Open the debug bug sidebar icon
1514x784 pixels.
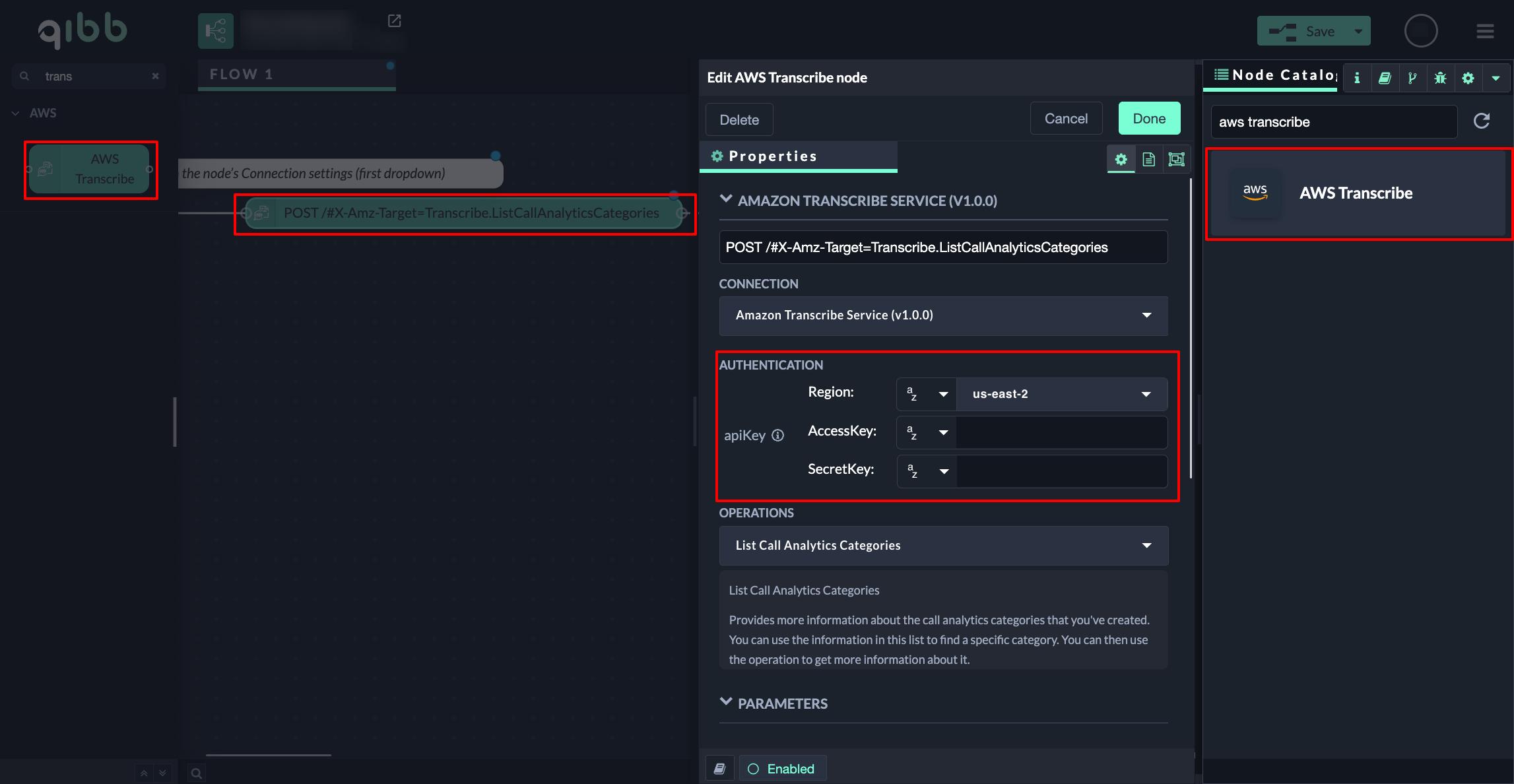[1440, 78]
